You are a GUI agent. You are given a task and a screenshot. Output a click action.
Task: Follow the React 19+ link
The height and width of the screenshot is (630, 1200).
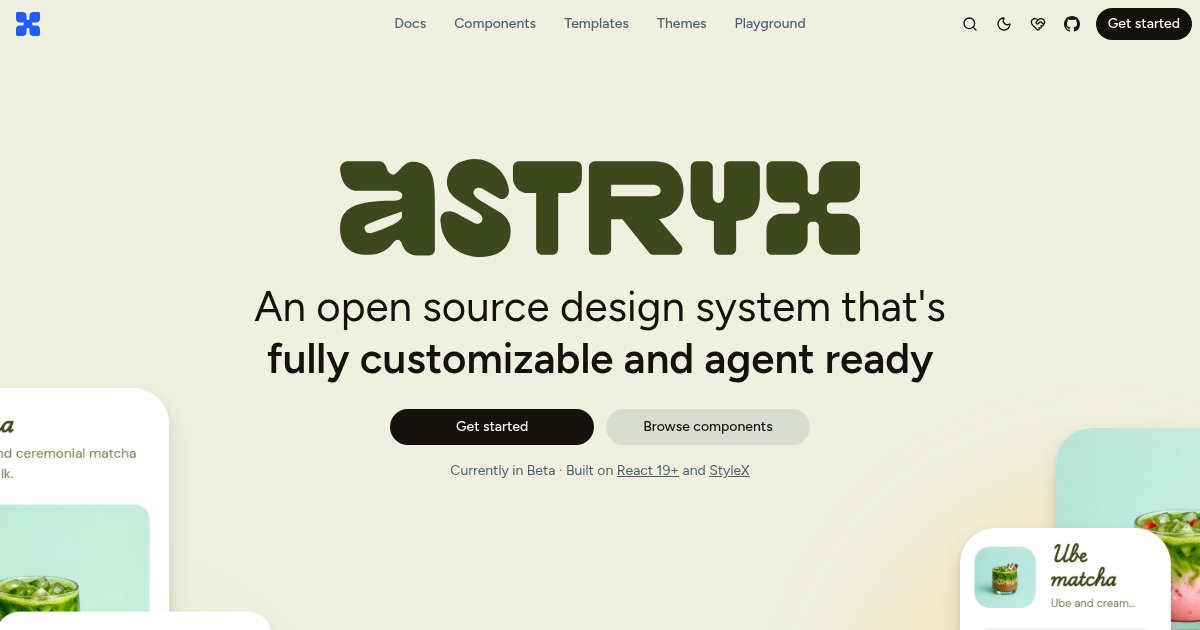click(x=648, y=470)
